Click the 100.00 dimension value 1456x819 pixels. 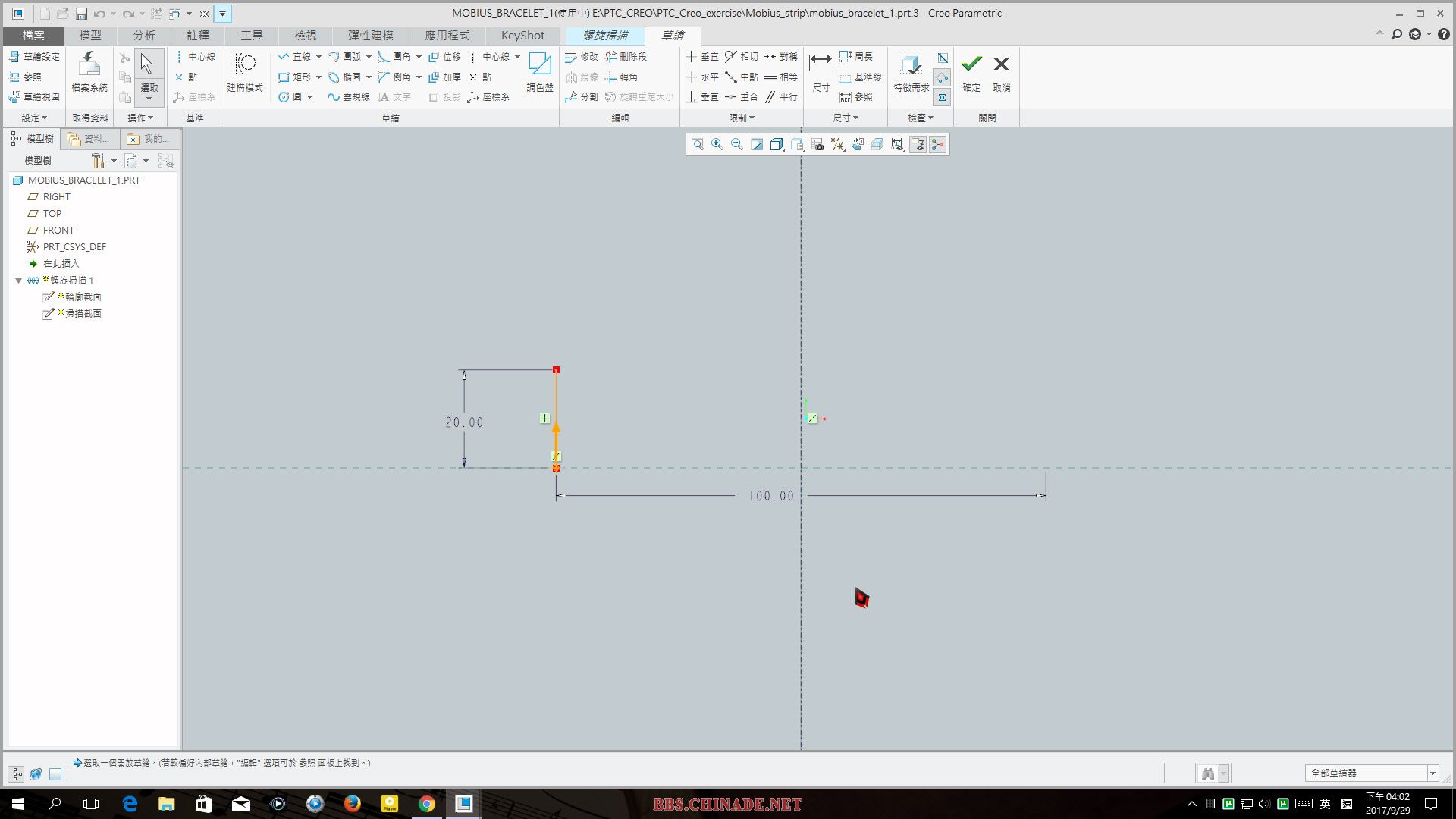(x=771, y=496)
